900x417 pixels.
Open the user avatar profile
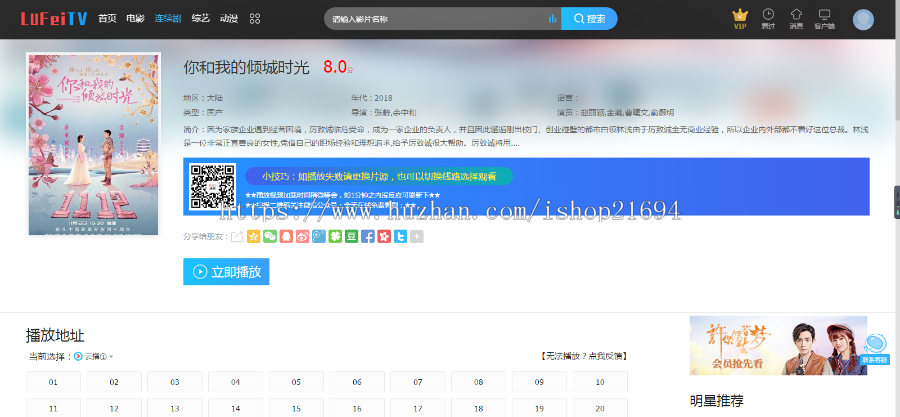(x=863, y=20)
